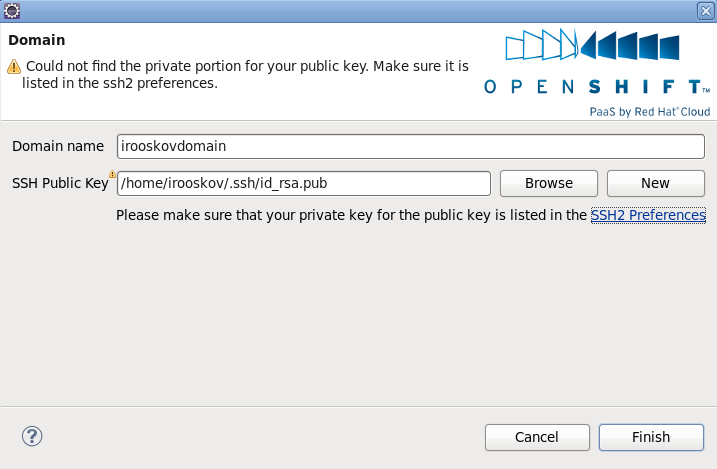Open the SSH2 Preferences link
This screenshot has width=717, height=469.
pyautogui.click(x=648, y=215)
